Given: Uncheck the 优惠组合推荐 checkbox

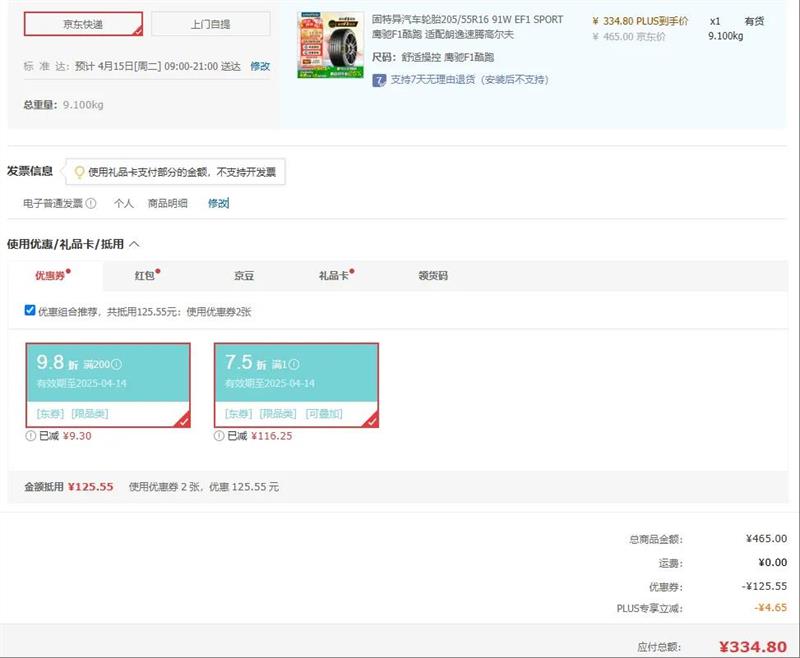Looking at the screenshot, I should click(x=30, y=311).
